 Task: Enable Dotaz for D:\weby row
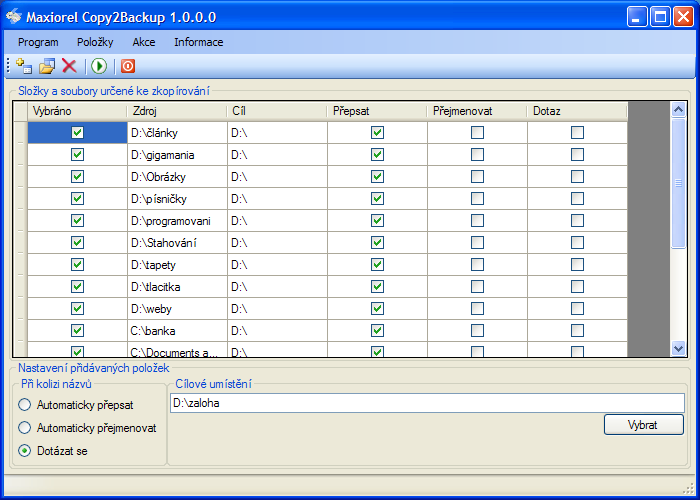[577, 308]
